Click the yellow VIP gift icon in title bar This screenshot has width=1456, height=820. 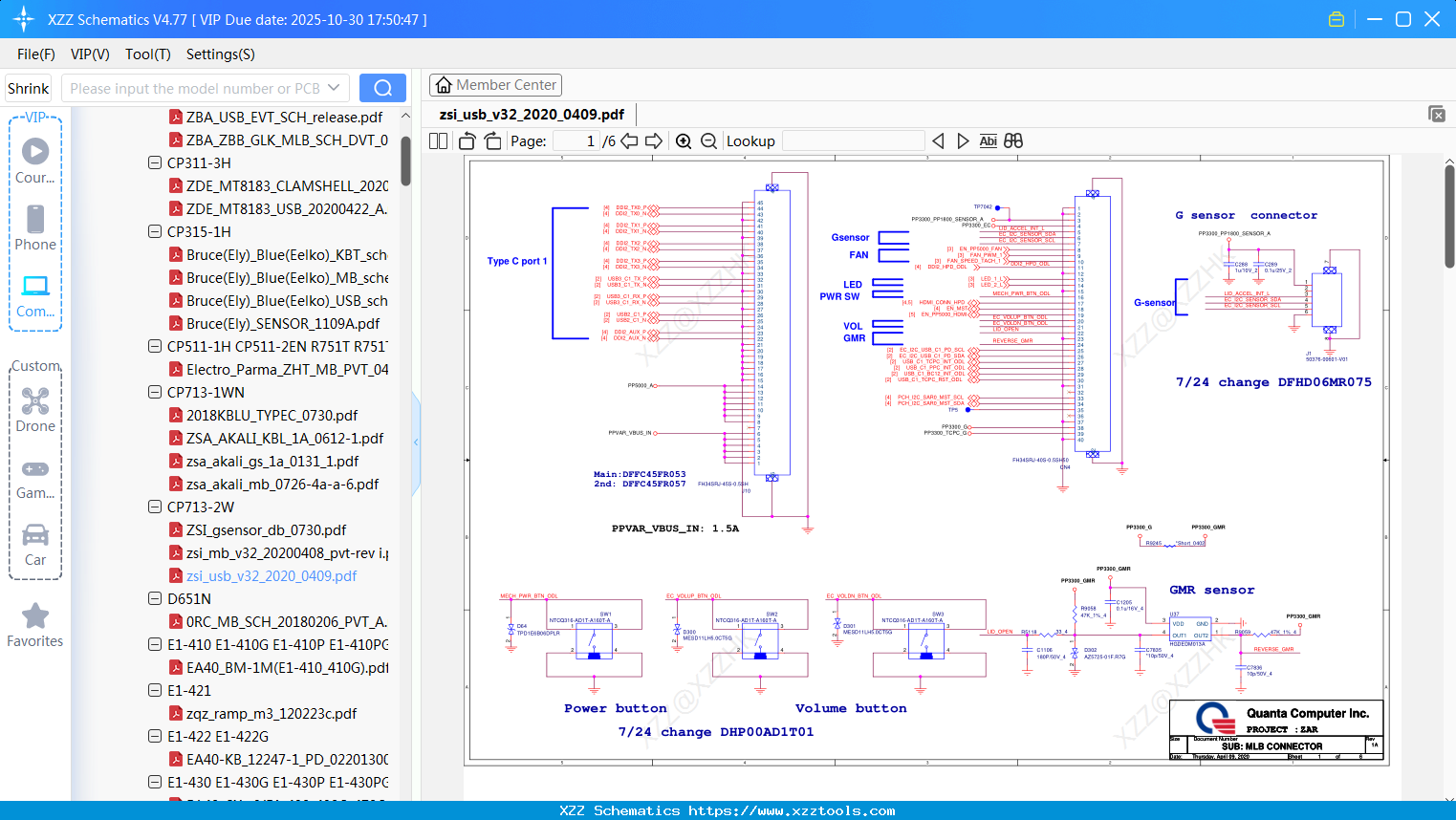1336,19
